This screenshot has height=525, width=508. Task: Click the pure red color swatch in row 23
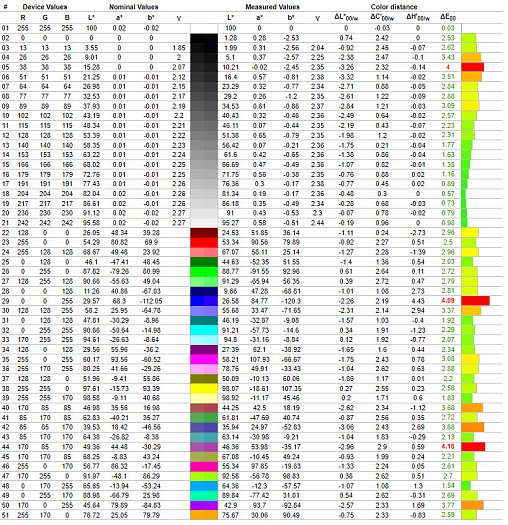pyautogui.click(x=204, y=242)
